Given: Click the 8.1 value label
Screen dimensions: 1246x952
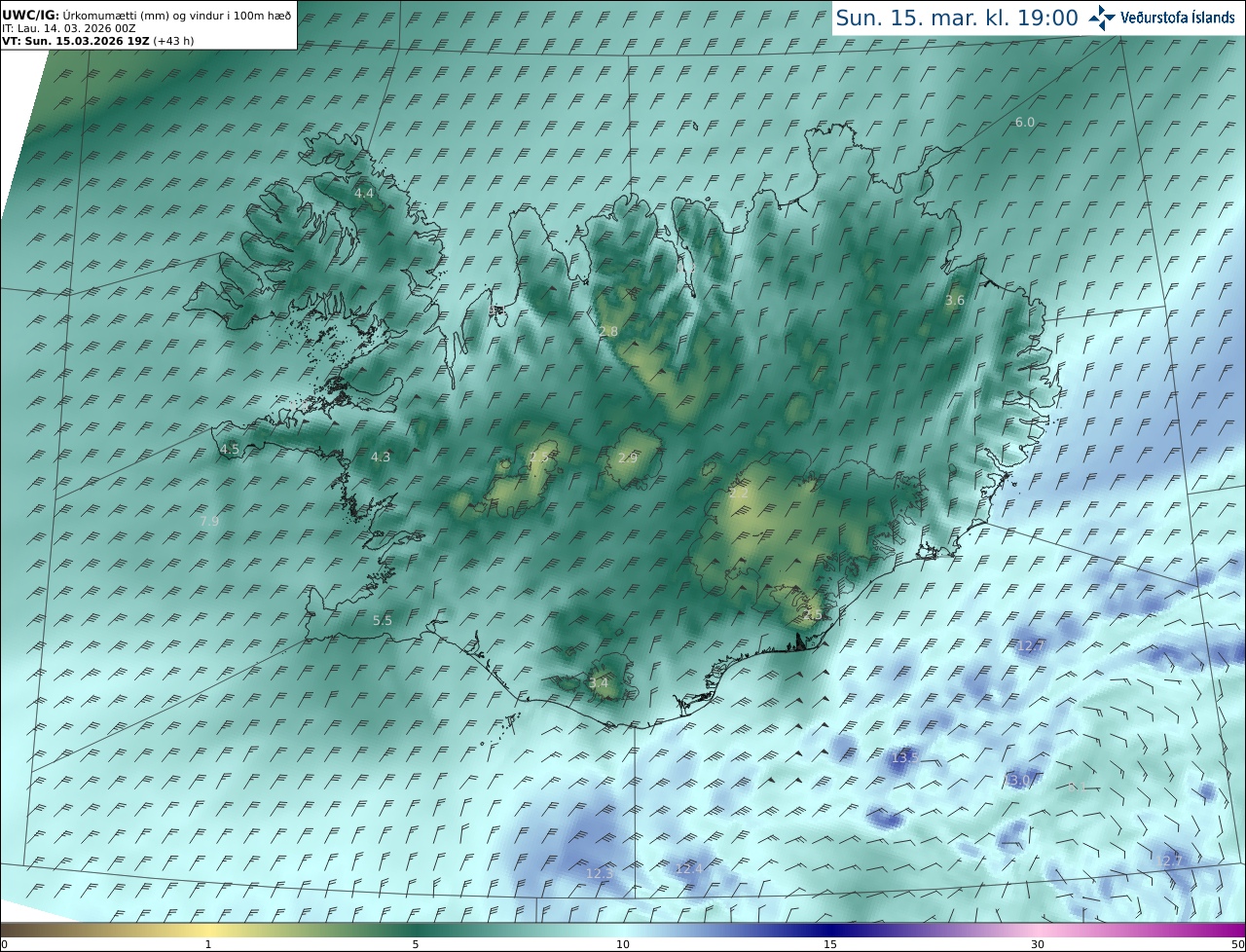Looking at the screenshot, I should [1078, 787].
